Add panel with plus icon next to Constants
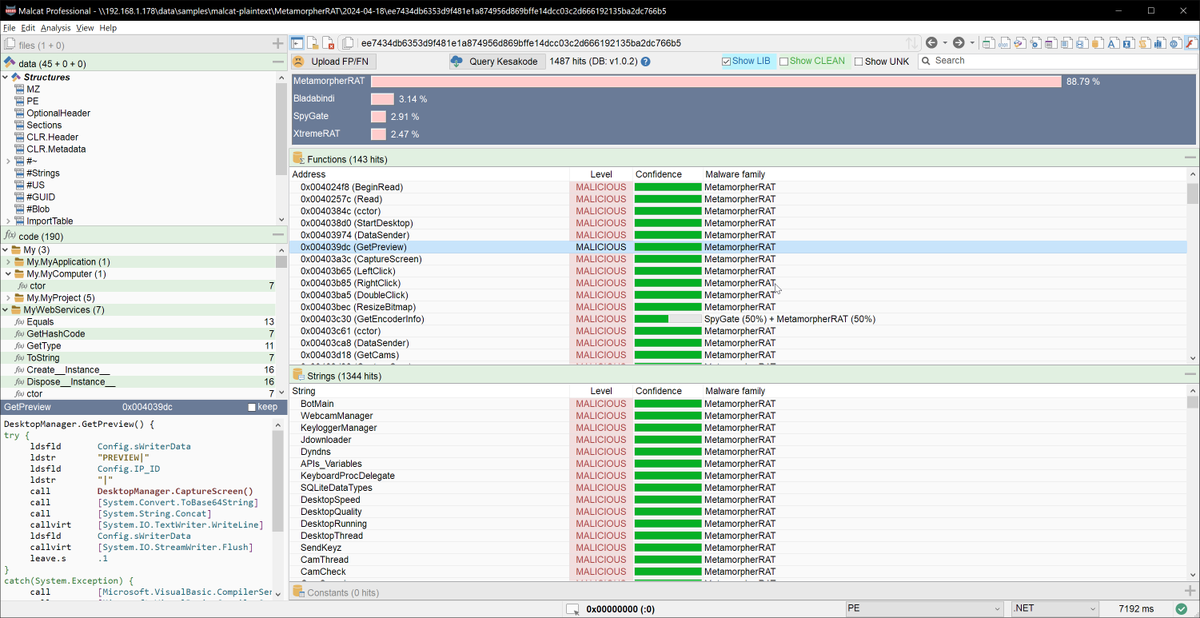Image resolution: width=1200 pixels, height=618 pixels. pyautogui.click(x=1190, y=592)
